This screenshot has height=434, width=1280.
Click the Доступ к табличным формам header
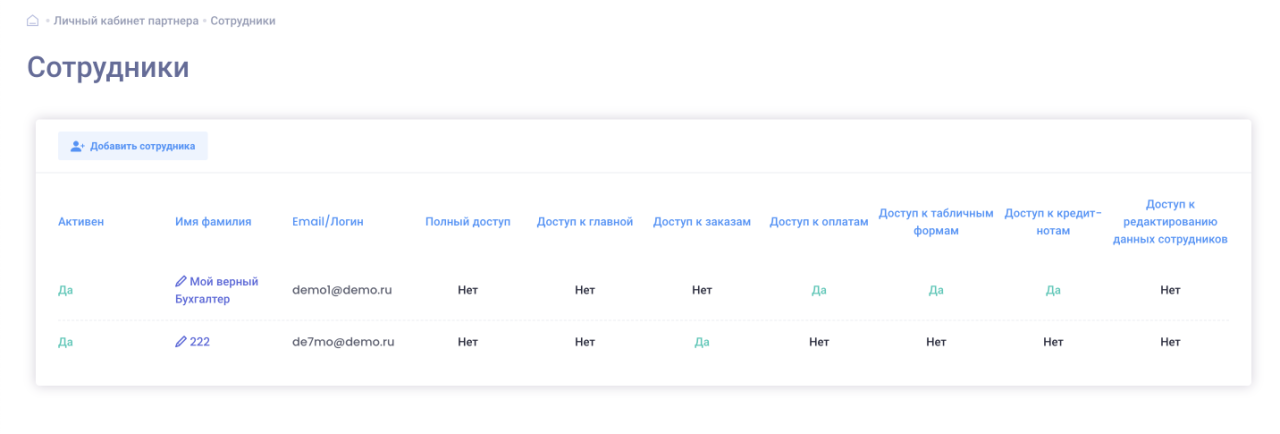935,222
